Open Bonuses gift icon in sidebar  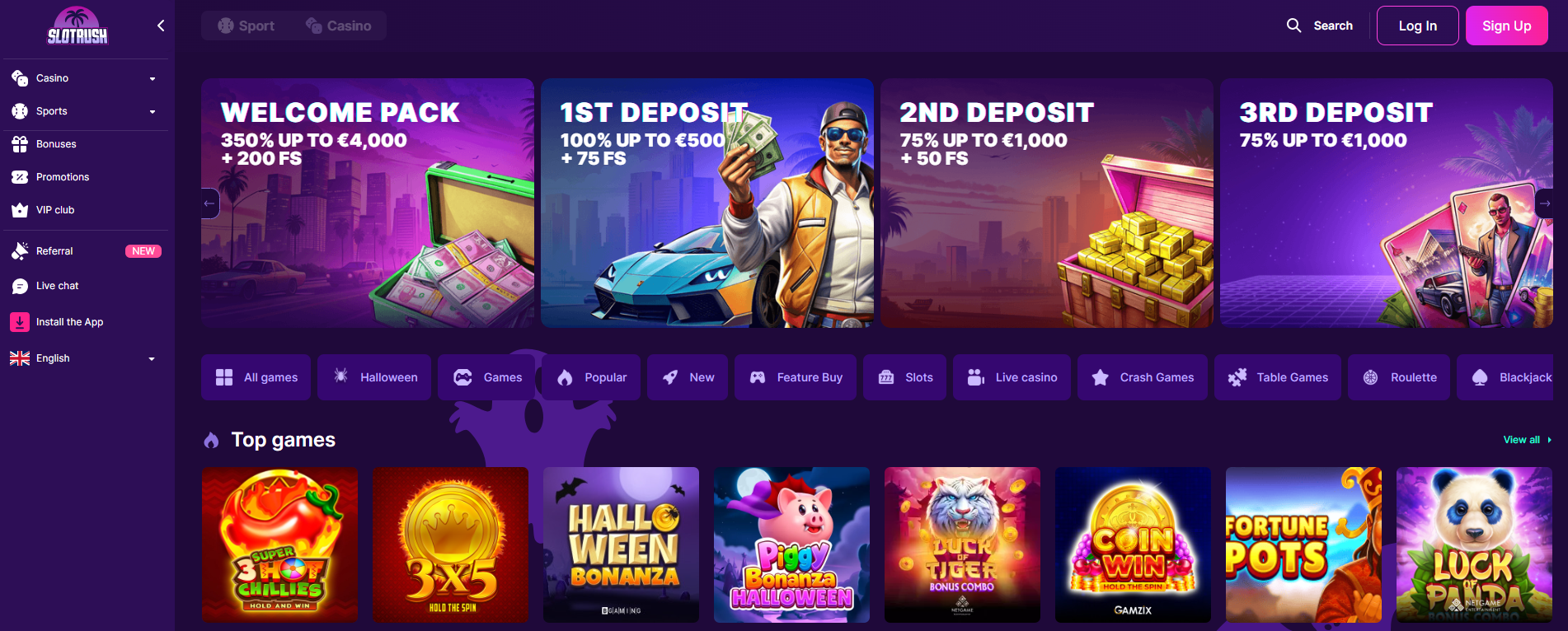[20, 144]
